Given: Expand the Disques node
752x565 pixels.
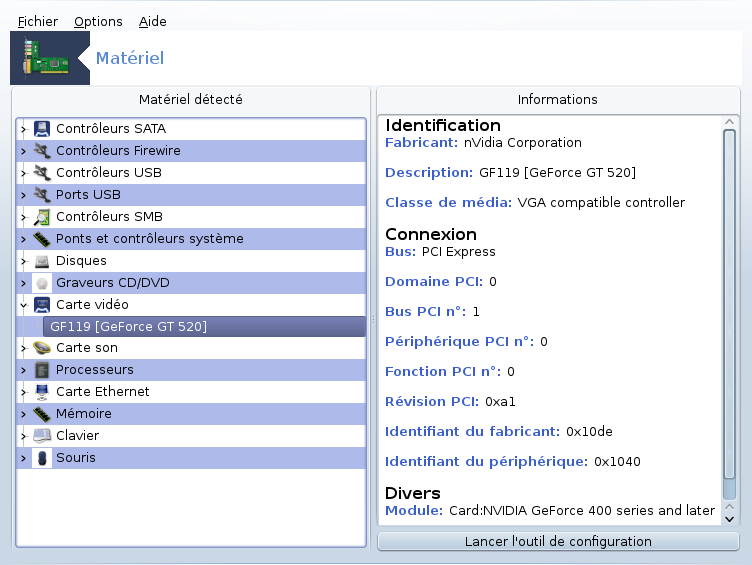Looking at the screenshot, I should click(x=24, y=261).
